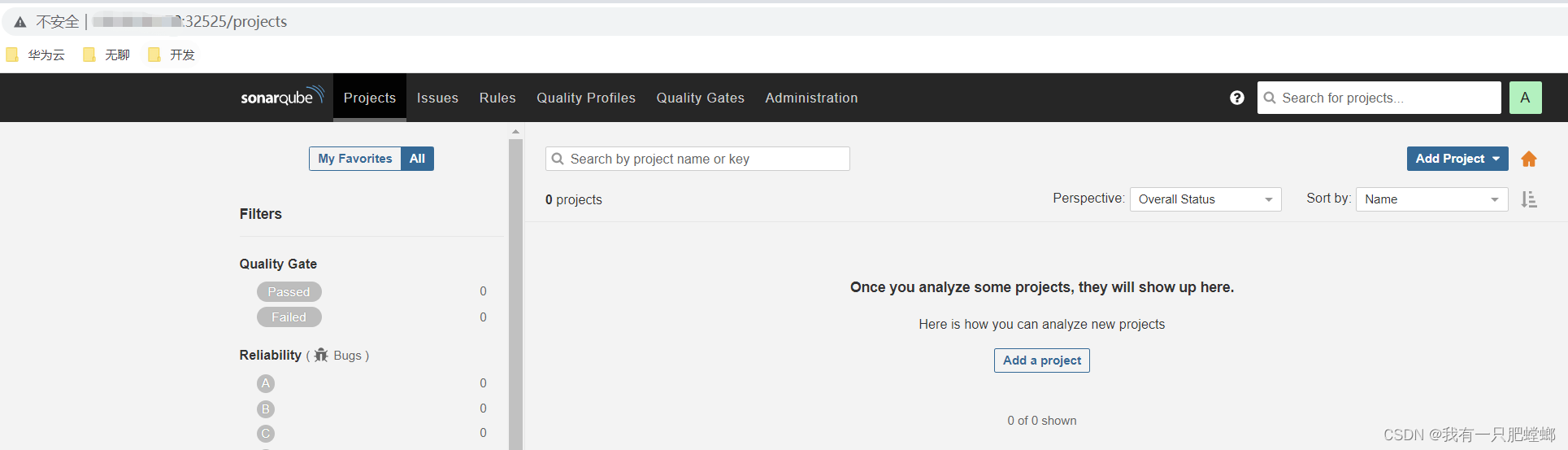Open the 华为云 bookmark folder

click(36, 55)
